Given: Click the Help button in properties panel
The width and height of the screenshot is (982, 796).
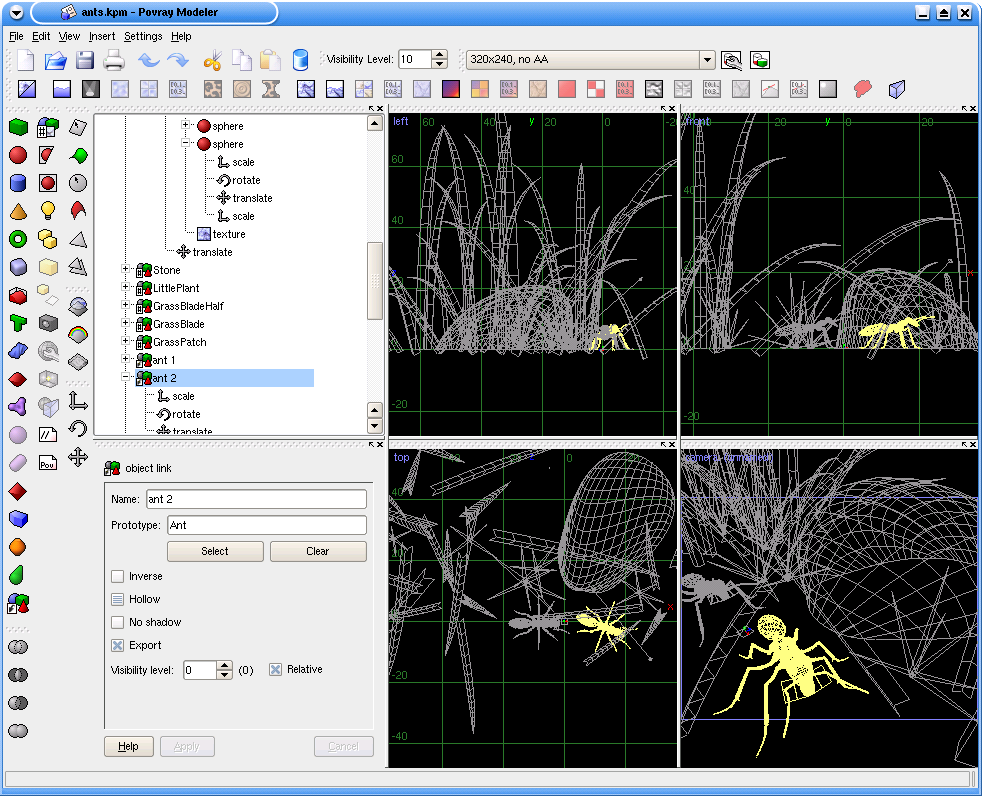Looking at the screenshot, I should click(x=128, y=747).
